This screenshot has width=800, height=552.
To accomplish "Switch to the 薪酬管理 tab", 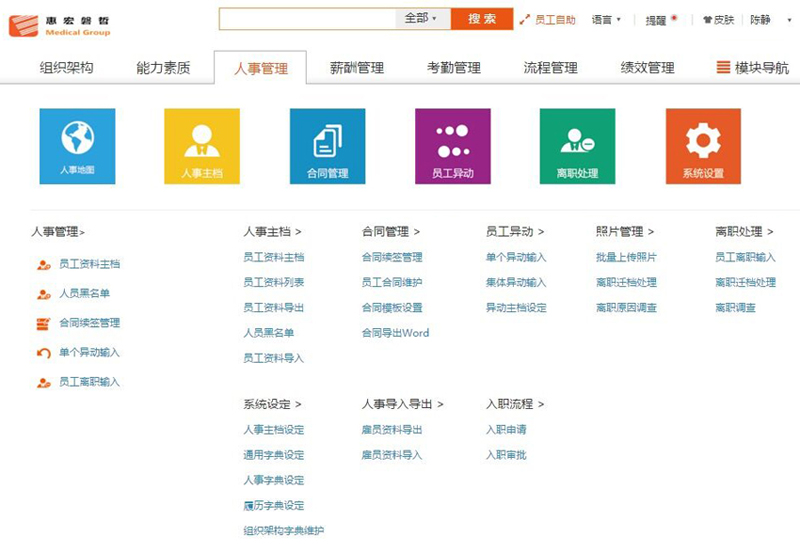I will click(x=357, y=68).
